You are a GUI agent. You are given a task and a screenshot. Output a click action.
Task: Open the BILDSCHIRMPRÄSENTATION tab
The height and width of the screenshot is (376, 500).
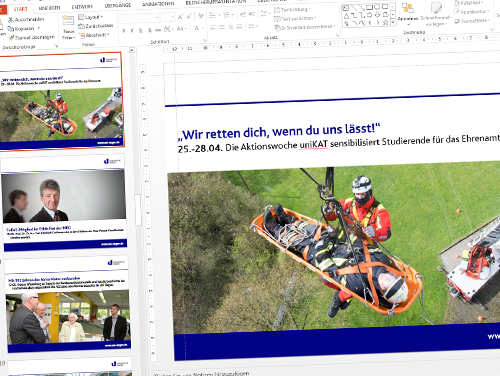tap(216, 2)
